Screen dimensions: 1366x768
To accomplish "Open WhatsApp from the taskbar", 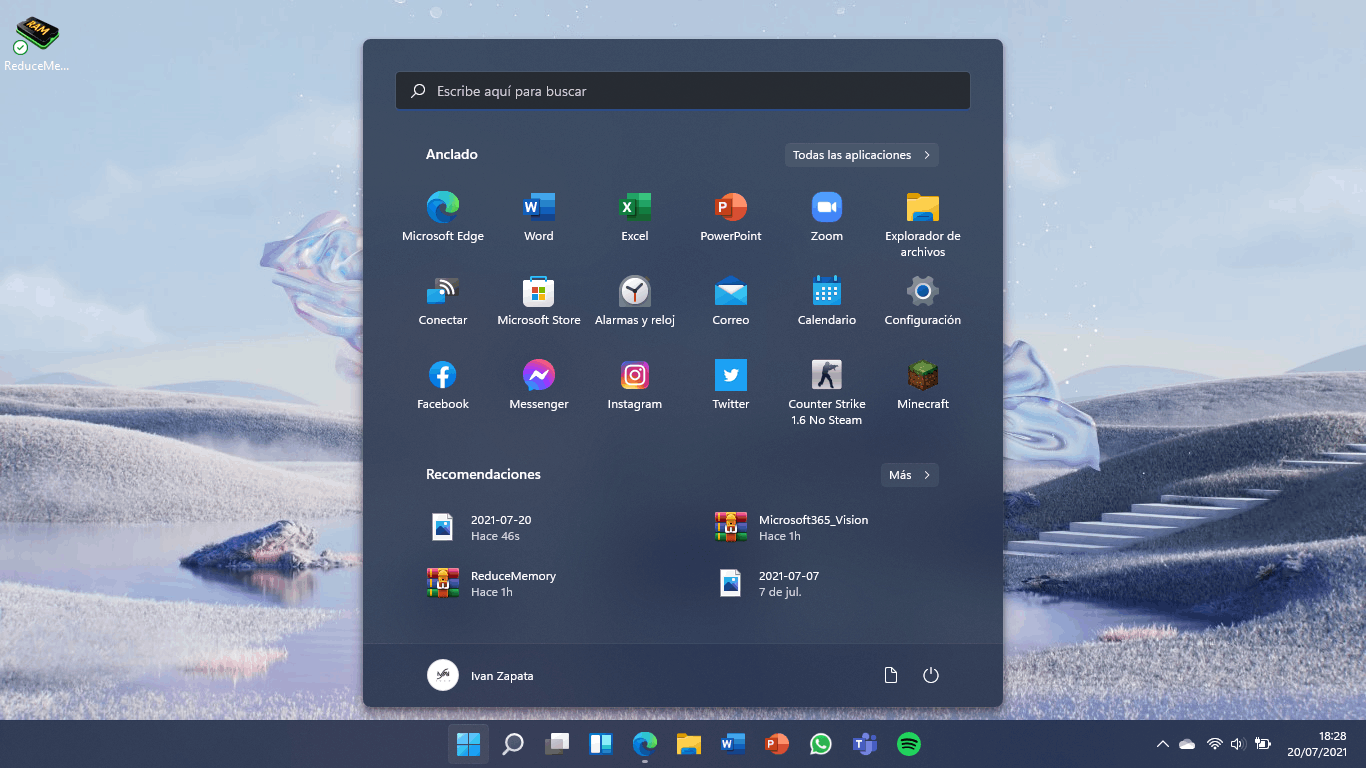I will point(821,744).
